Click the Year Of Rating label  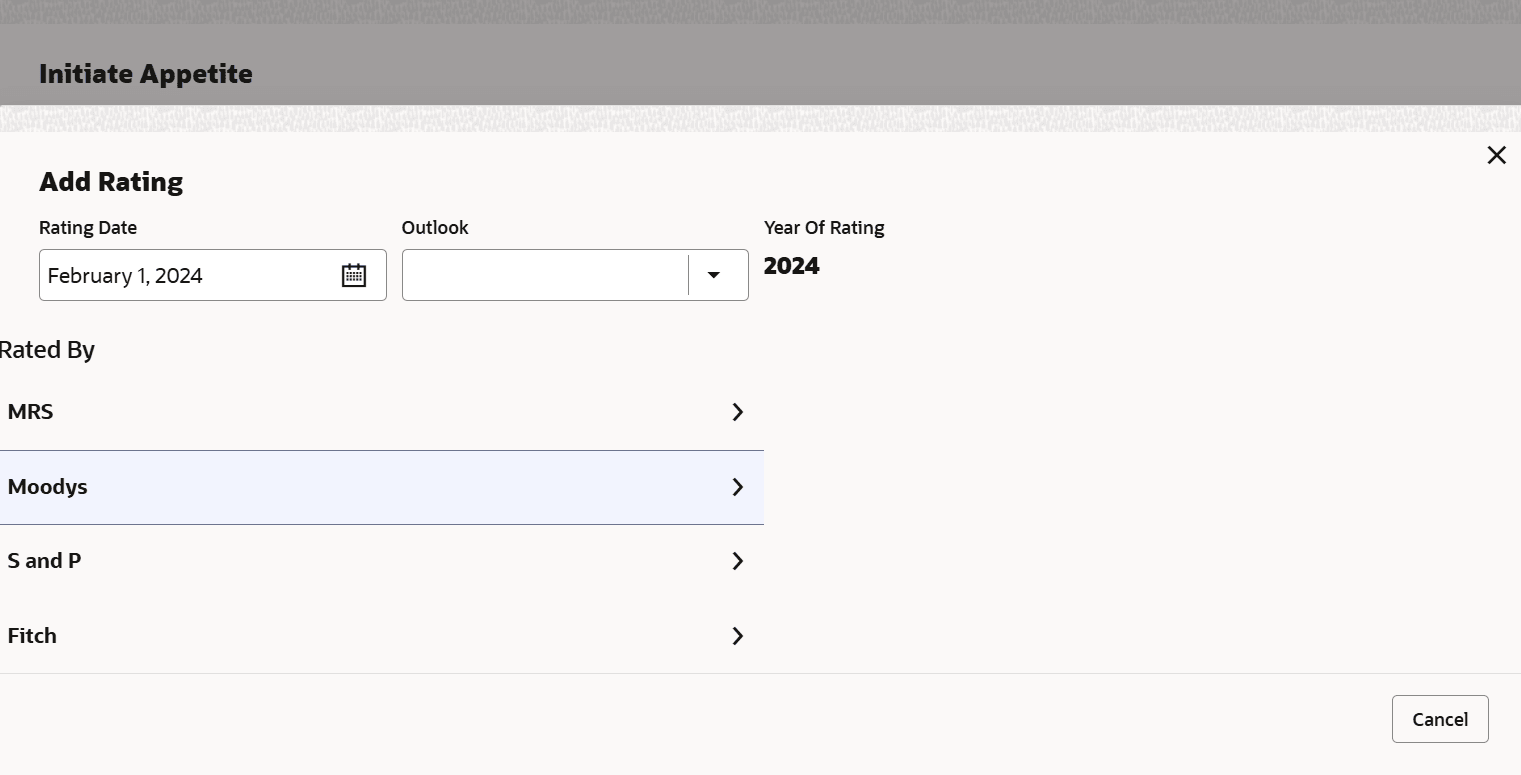pos(824,228)
